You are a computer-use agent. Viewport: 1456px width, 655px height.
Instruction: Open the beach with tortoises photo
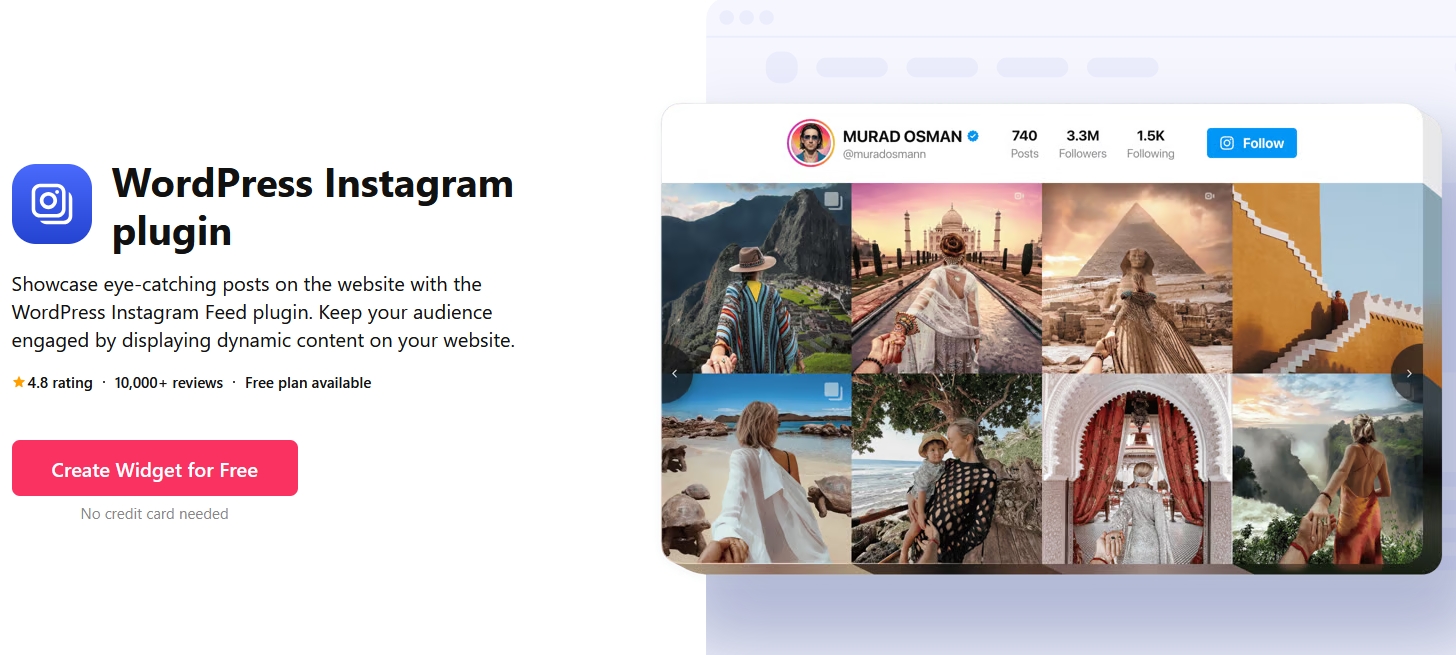[x=756, y=469]
